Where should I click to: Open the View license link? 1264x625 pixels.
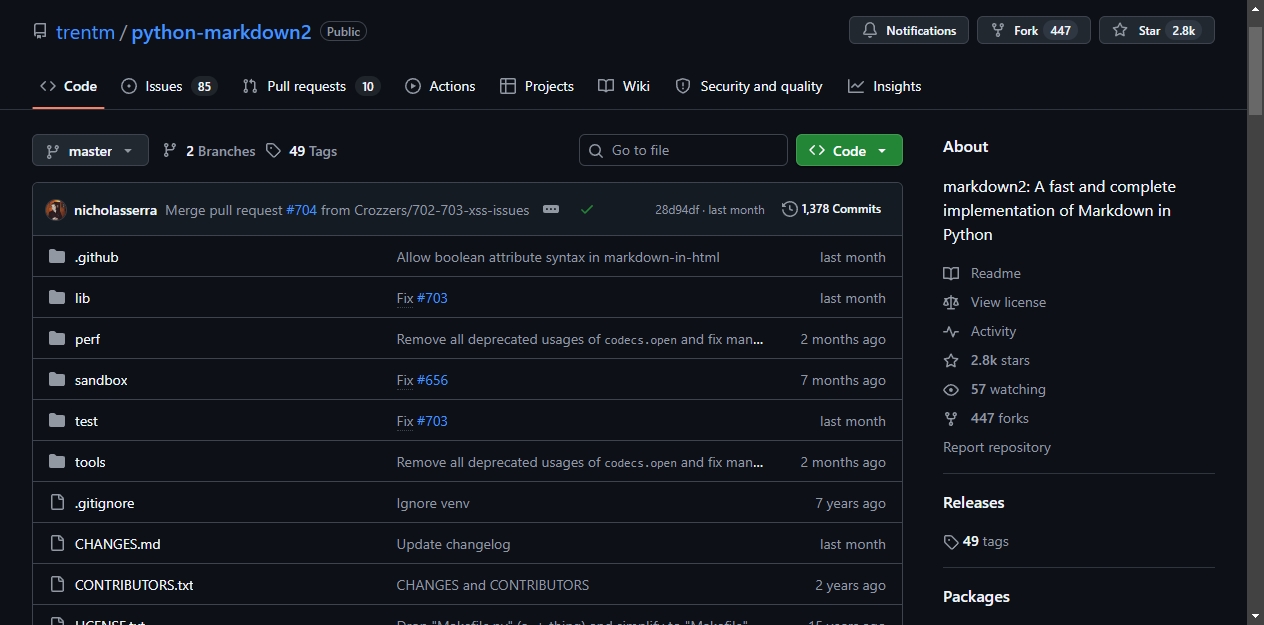click(994, 302)
